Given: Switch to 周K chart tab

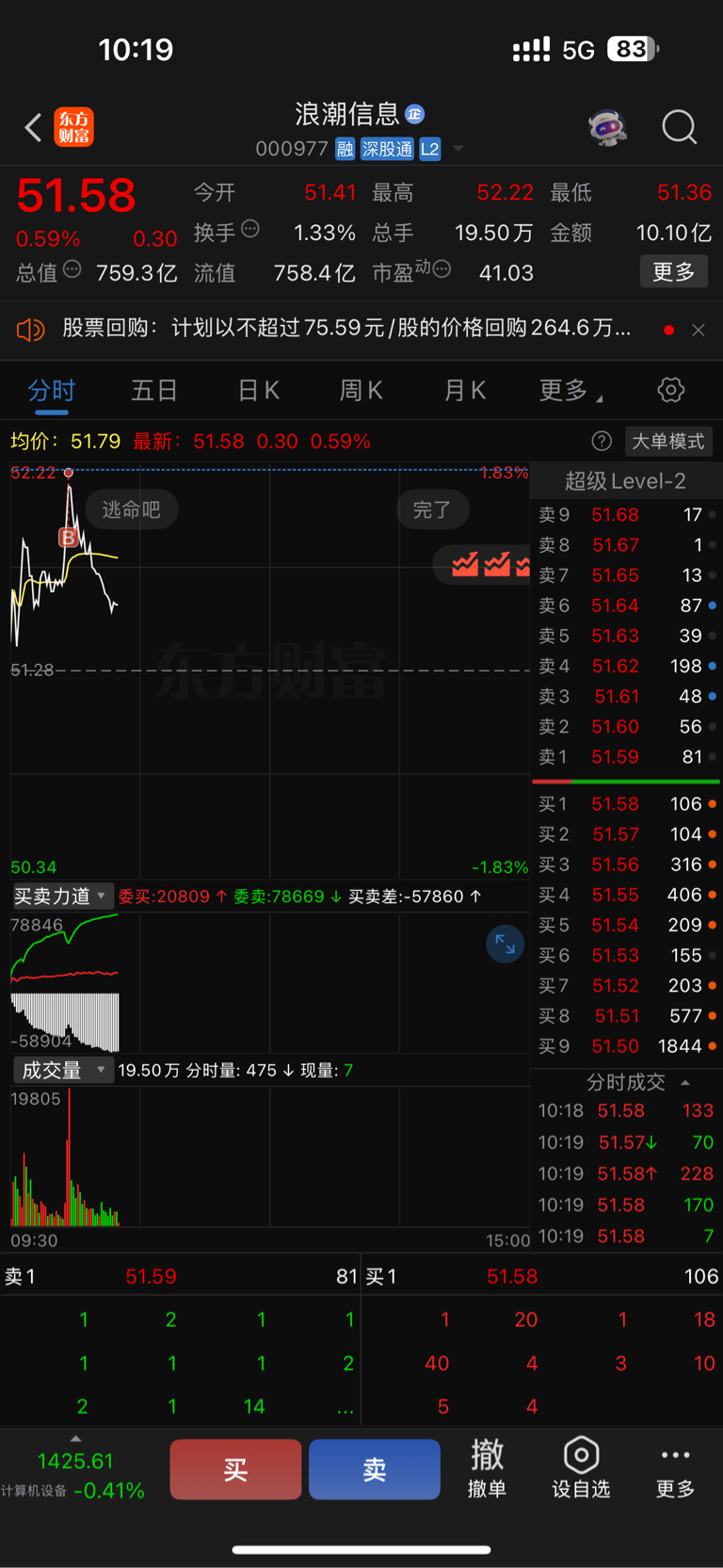Looking at the screenshot, I should (x=361, y=390).
